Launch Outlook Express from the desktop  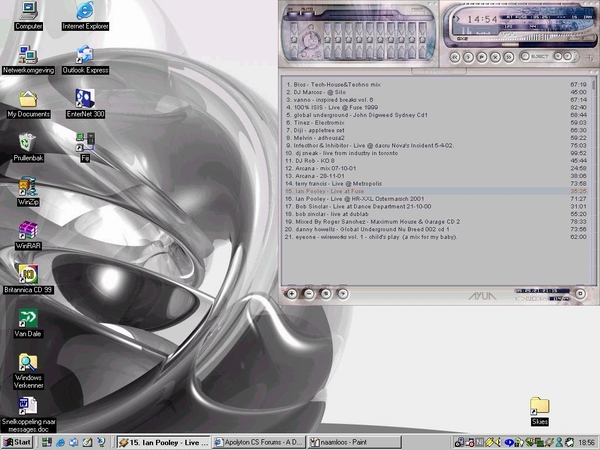click(85, 55)
